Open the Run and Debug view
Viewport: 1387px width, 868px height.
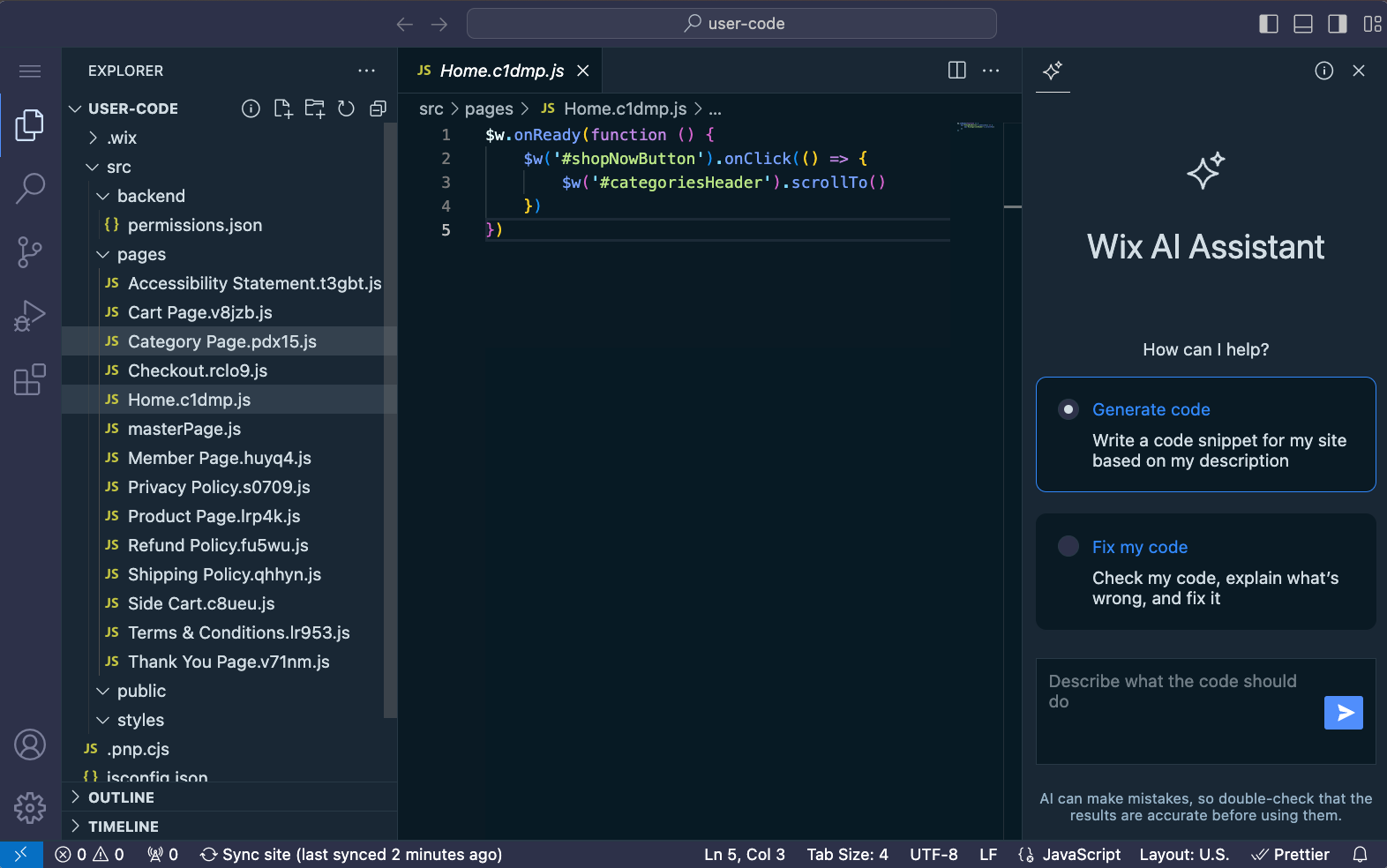[x=30, y=316]
